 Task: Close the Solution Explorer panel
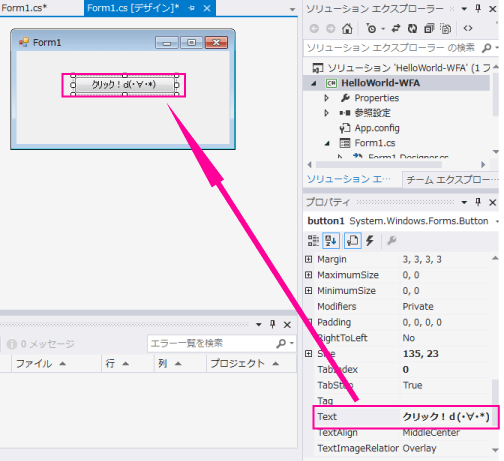pyautogui.click(x=492, y=9)
